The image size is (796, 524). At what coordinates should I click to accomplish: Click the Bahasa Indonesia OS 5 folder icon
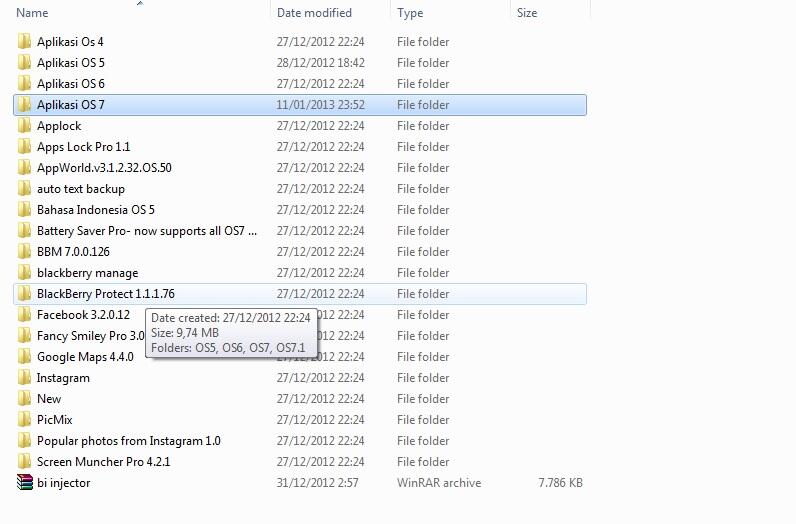(x=24, y=210)
